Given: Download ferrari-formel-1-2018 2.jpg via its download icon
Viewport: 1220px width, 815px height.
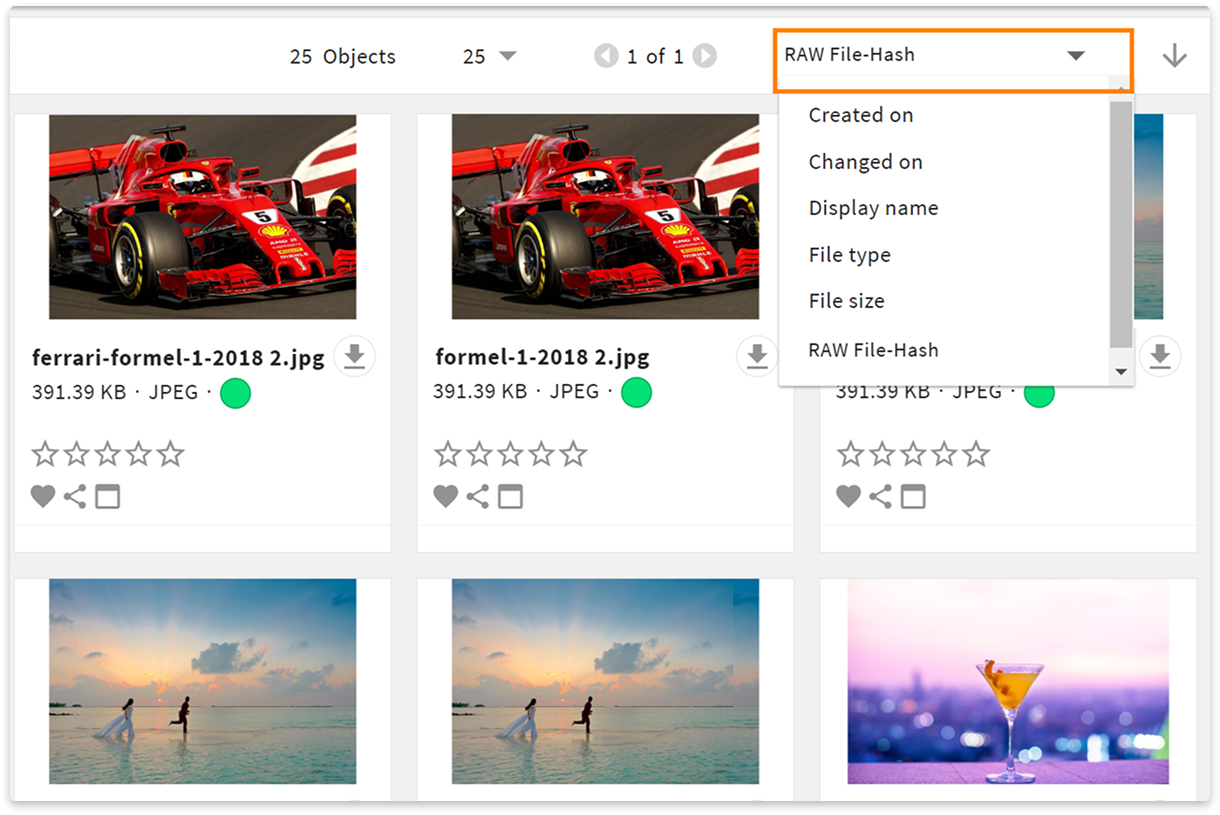Looking at the screenshot, I should pos(354,357).
